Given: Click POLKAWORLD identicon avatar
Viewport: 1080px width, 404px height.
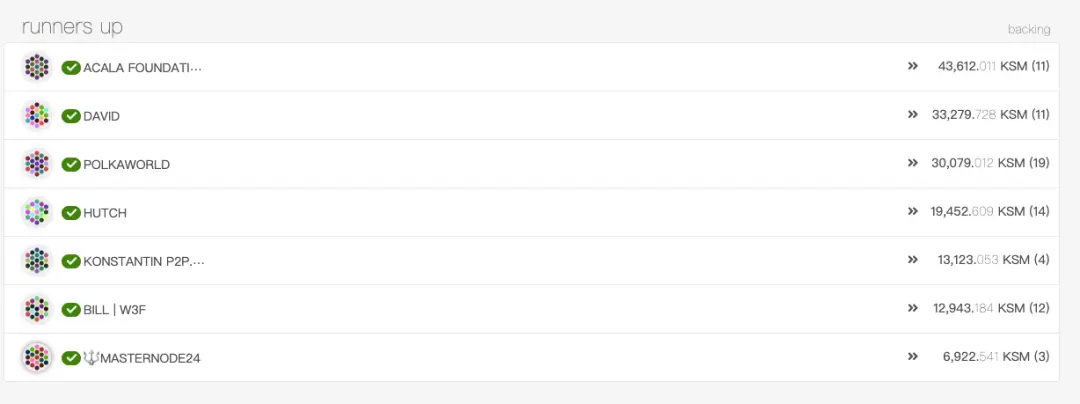Looking at the screenshot, I should pyautogui.click(x=37, y=164).
